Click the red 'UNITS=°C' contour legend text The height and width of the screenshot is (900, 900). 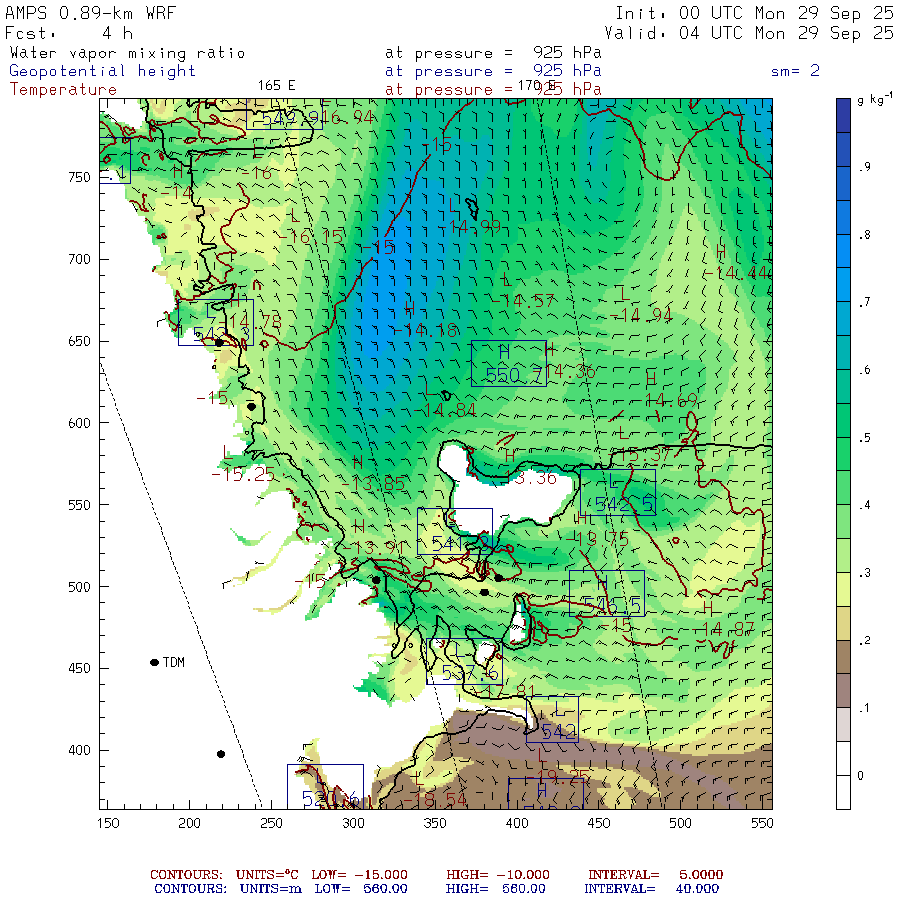267,875
